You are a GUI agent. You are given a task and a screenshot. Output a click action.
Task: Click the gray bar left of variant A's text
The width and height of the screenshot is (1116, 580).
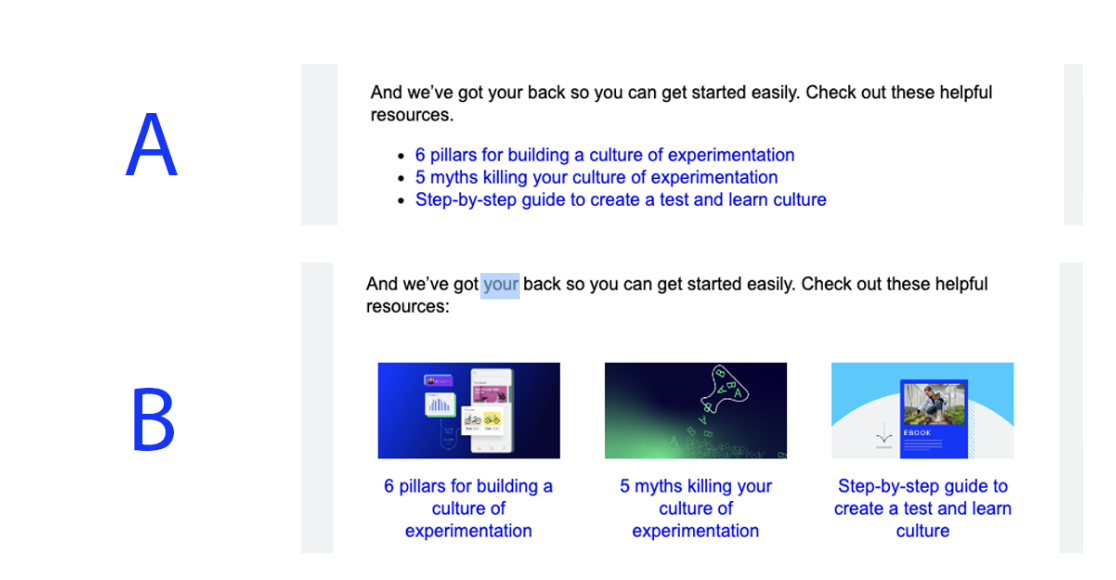(319, 145)
